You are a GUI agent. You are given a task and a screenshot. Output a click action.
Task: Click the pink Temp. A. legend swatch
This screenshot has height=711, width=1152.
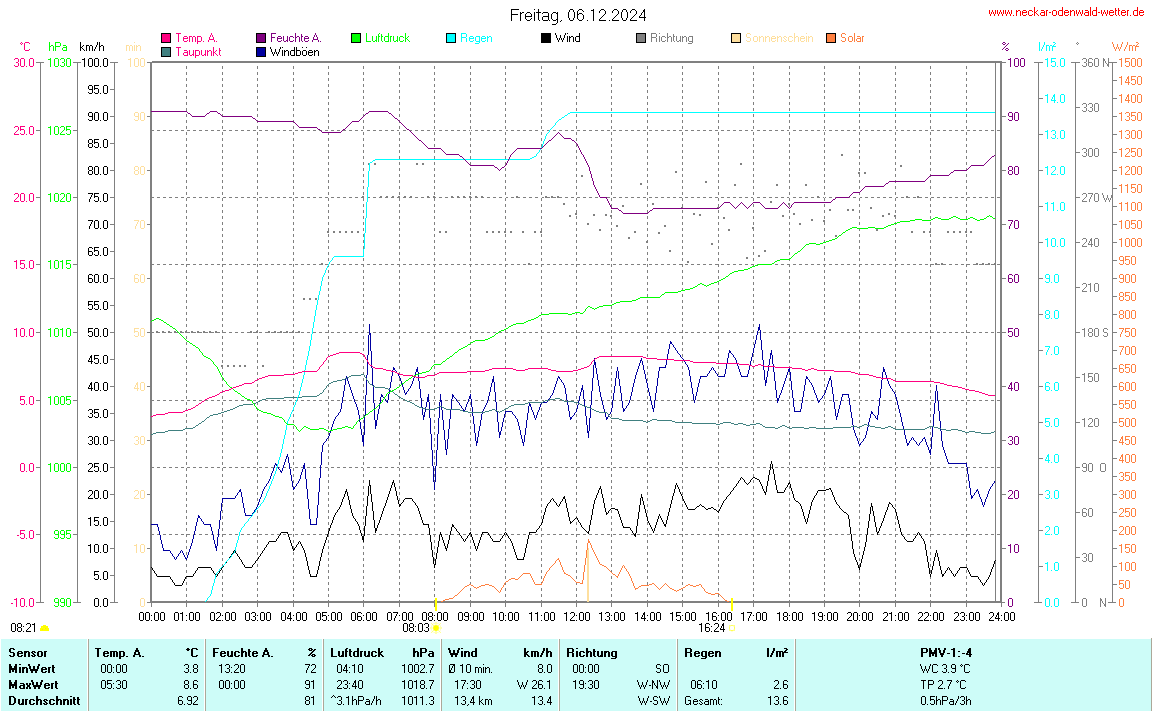point(166,39)
